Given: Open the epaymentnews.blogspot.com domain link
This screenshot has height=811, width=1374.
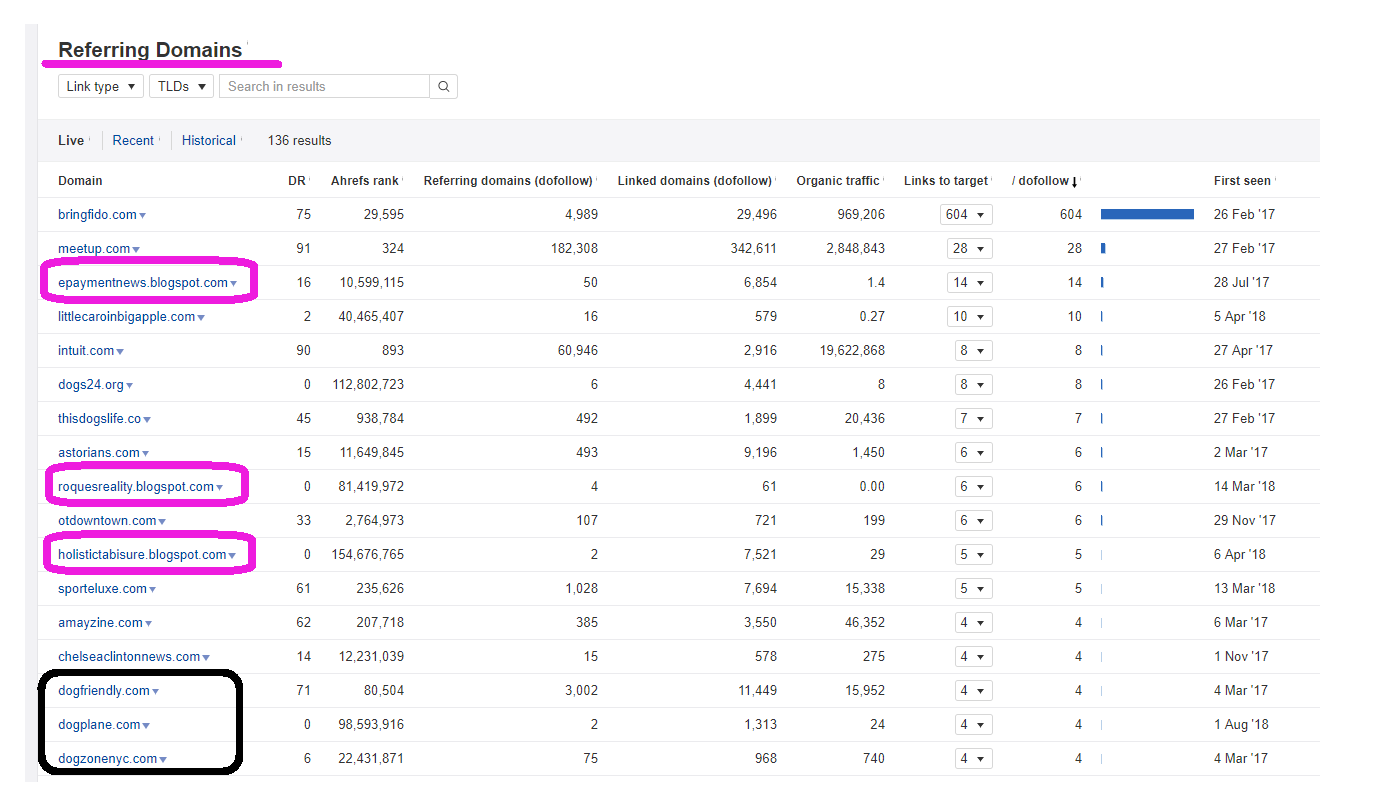Looking at the screenshot, I should pyautogui.click(x=143, y=283).
